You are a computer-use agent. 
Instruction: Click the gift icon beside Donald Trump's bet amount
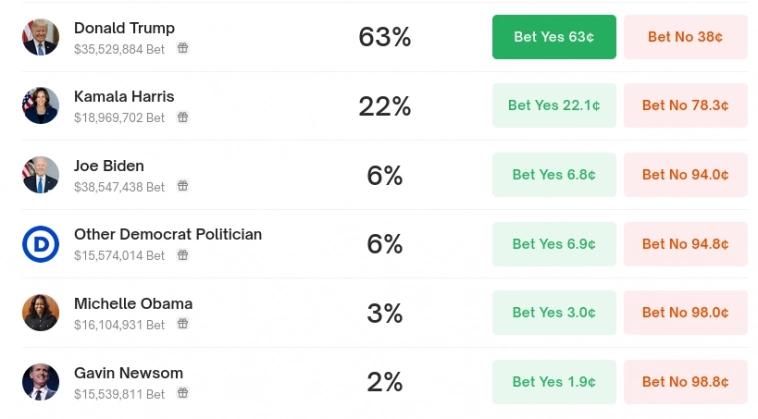183,48
